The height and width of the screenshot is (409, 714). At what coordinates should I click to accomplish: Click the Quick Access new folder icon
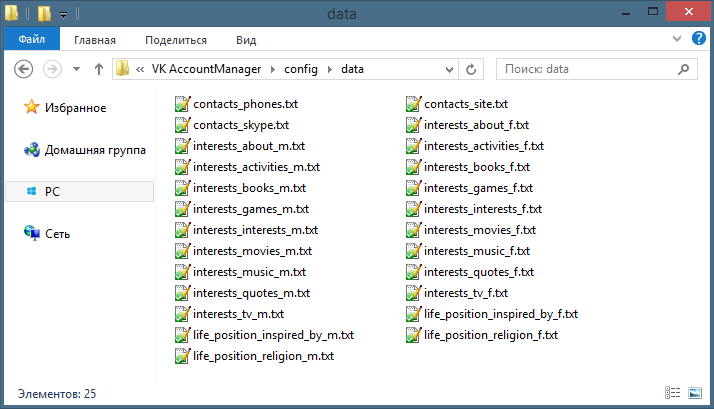click(44, 14)
